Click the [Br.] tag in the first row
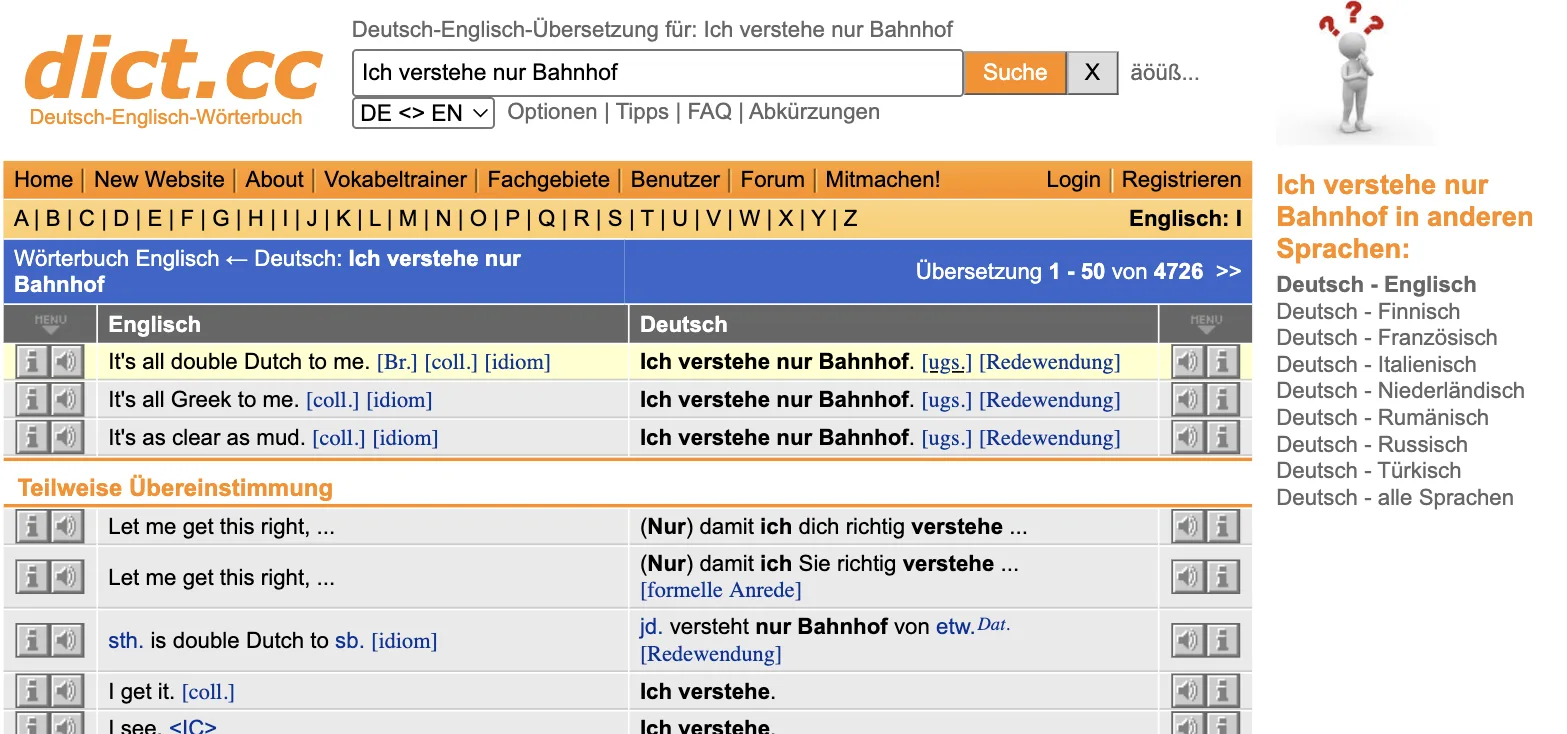 point(397,362)
